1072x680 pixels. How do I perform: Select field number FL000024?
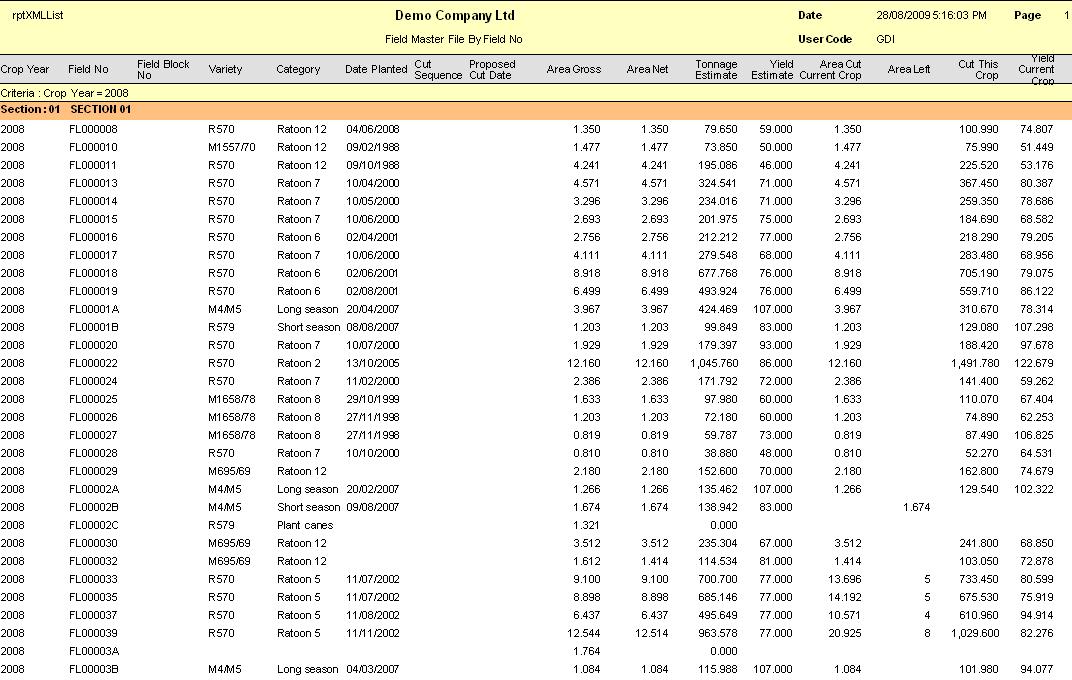[x=93, y=381]
